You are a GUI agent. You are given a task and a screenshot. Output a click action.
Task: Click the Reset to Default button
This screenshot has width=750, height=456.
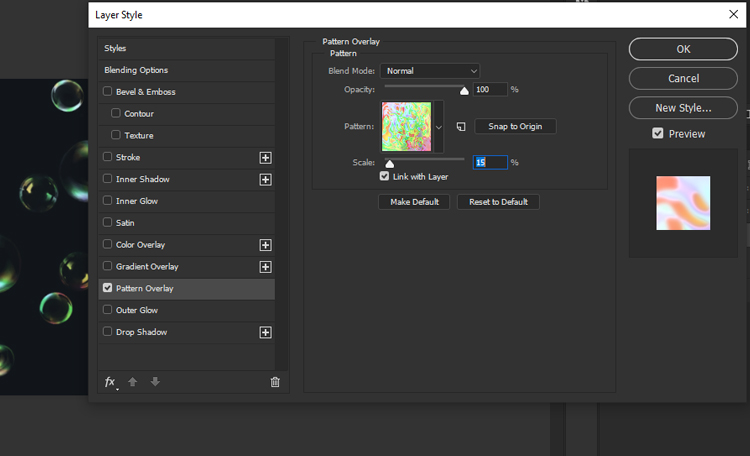[x=498, y=202]
